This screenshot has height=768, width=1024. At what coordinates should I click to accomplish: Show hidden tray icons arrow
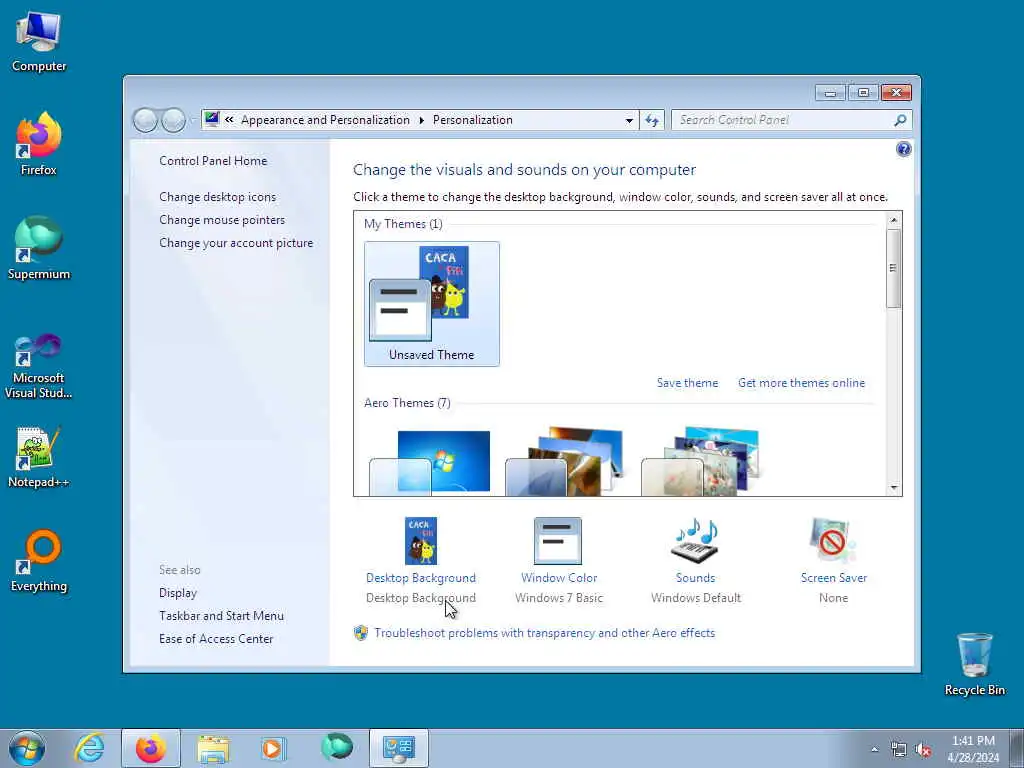(x=874, y=750)
